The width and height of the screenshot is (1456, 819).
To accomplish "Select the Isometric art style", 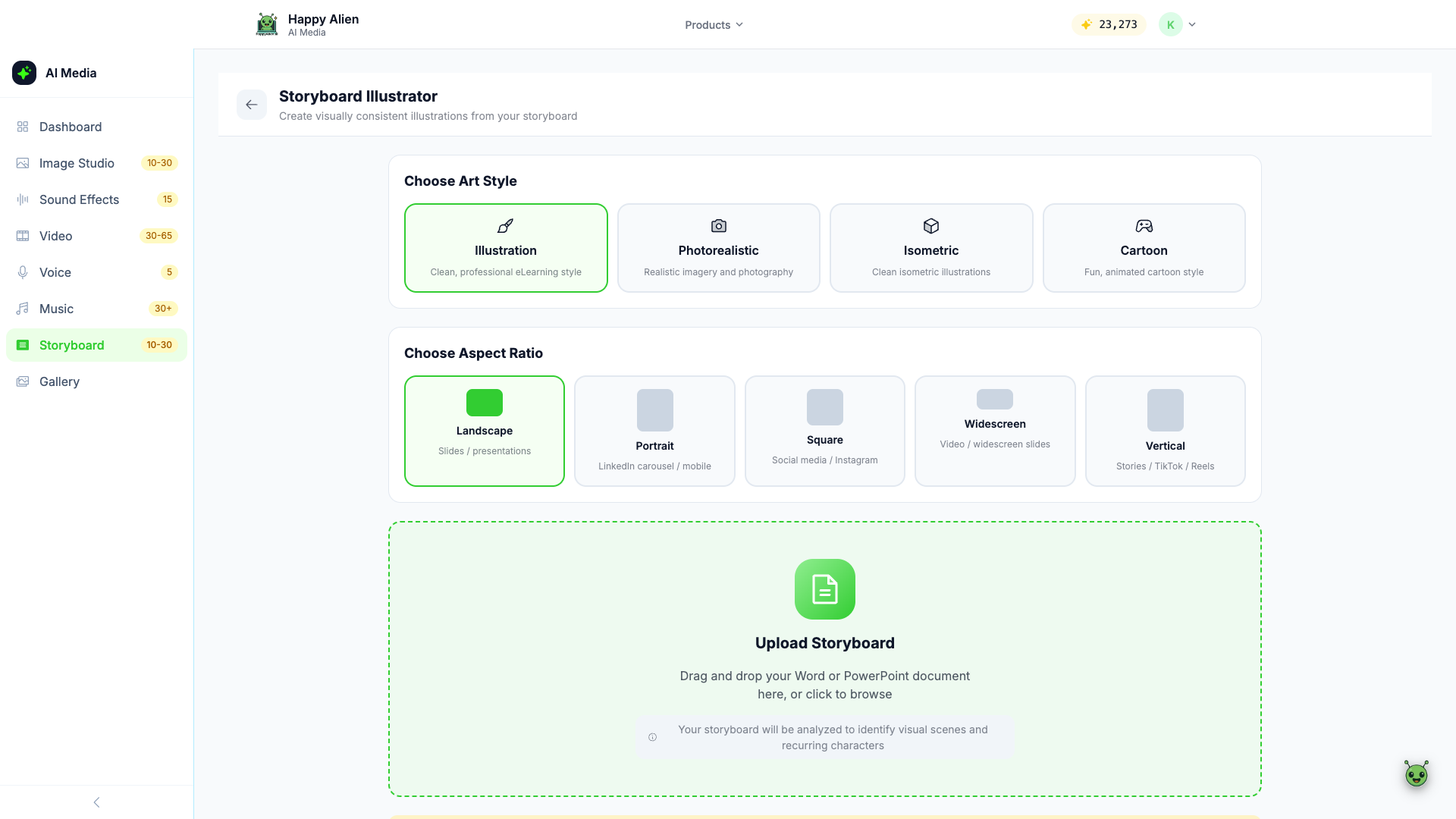I will 930,248.
